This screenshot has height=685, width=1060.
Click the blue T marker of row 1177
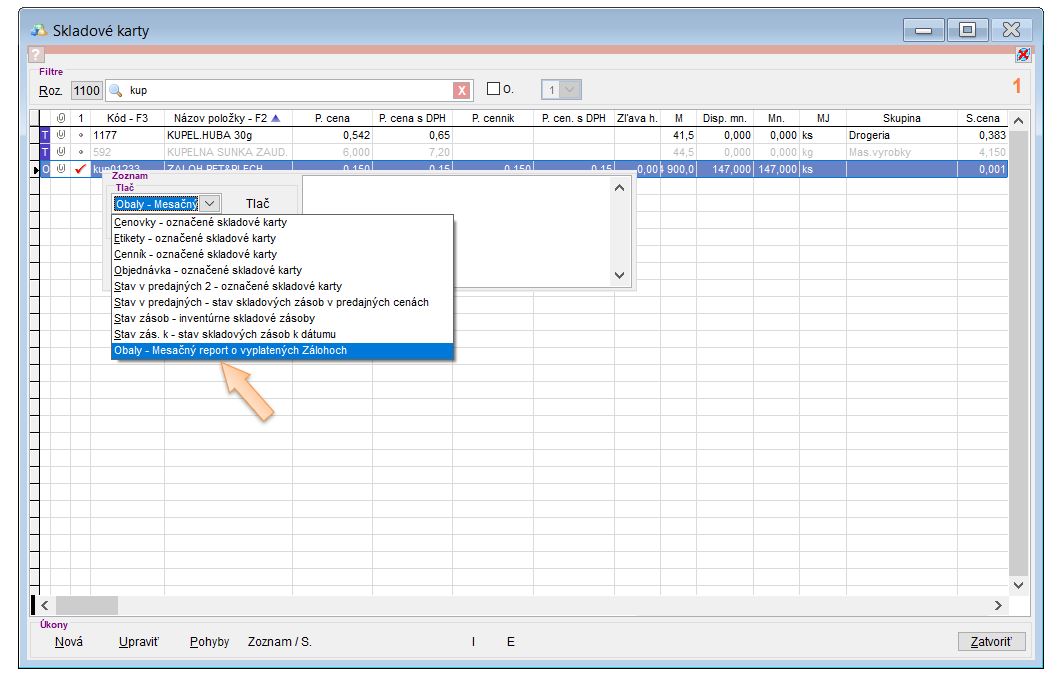[44, 135]
